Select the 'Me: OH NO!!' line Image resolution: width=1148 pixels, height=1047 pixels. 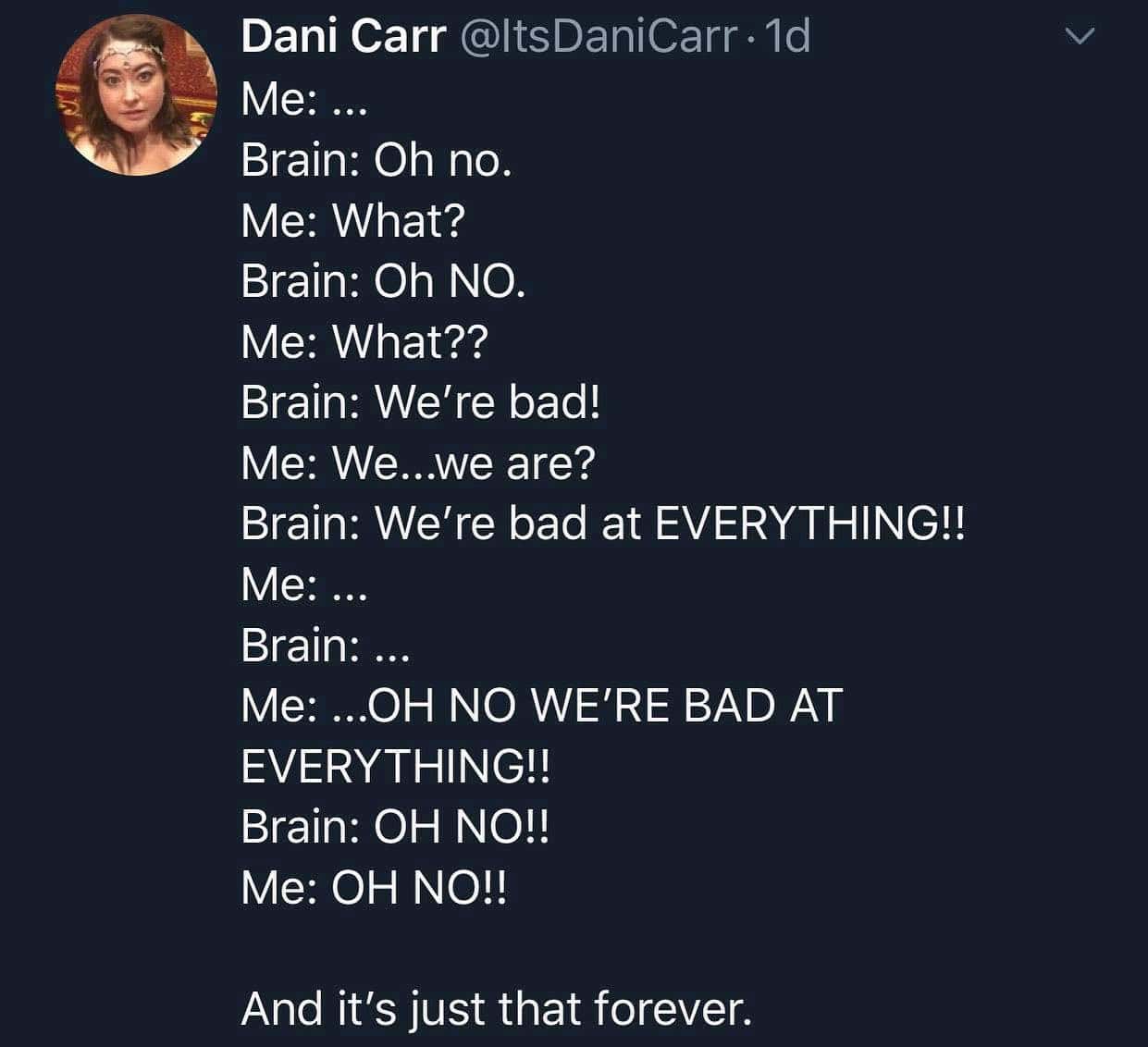coord(375,887)
